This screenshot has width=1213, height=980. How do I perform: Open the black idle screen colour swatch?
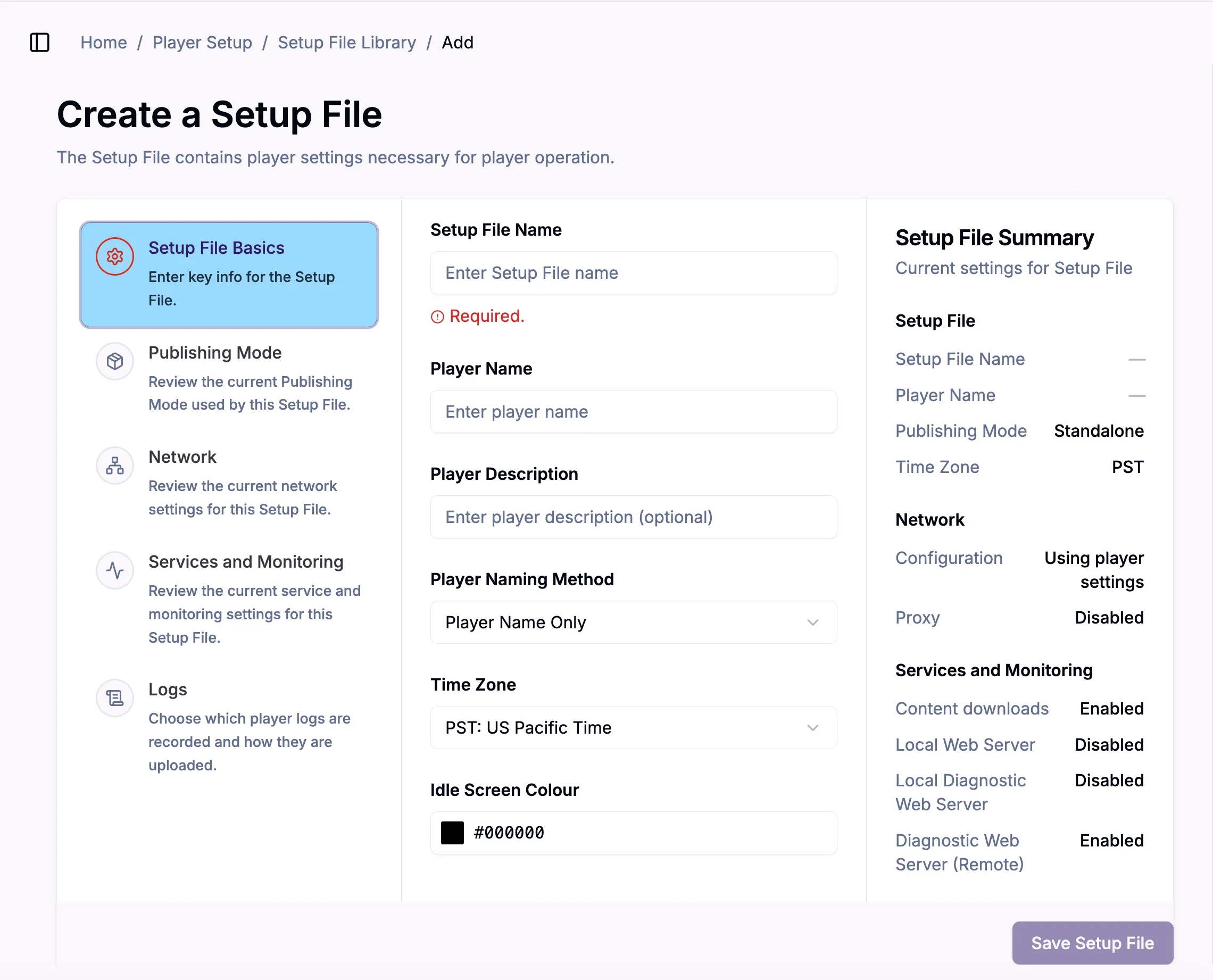point(452,833)
